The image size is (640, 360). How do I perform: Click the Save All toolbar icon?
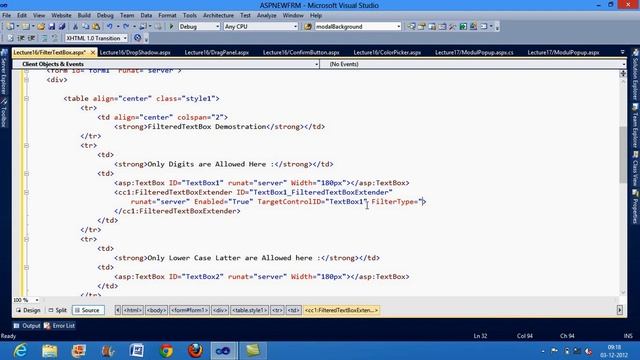point(62,27)
